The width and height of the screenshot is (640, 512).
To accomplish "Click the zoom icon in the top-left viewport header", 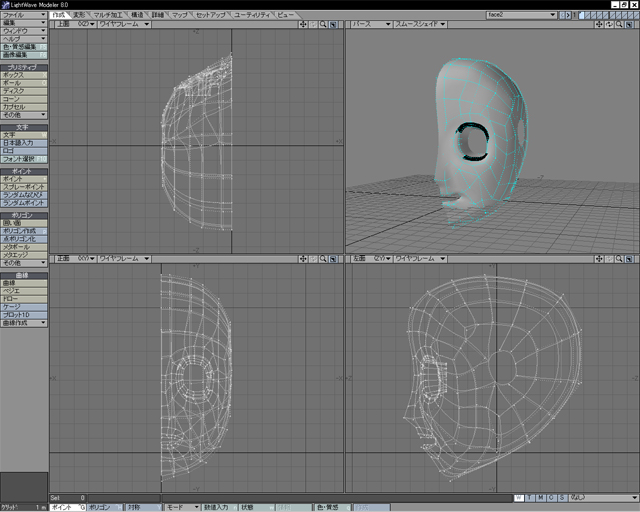I will pyautogui.click(x=324, y=24).
